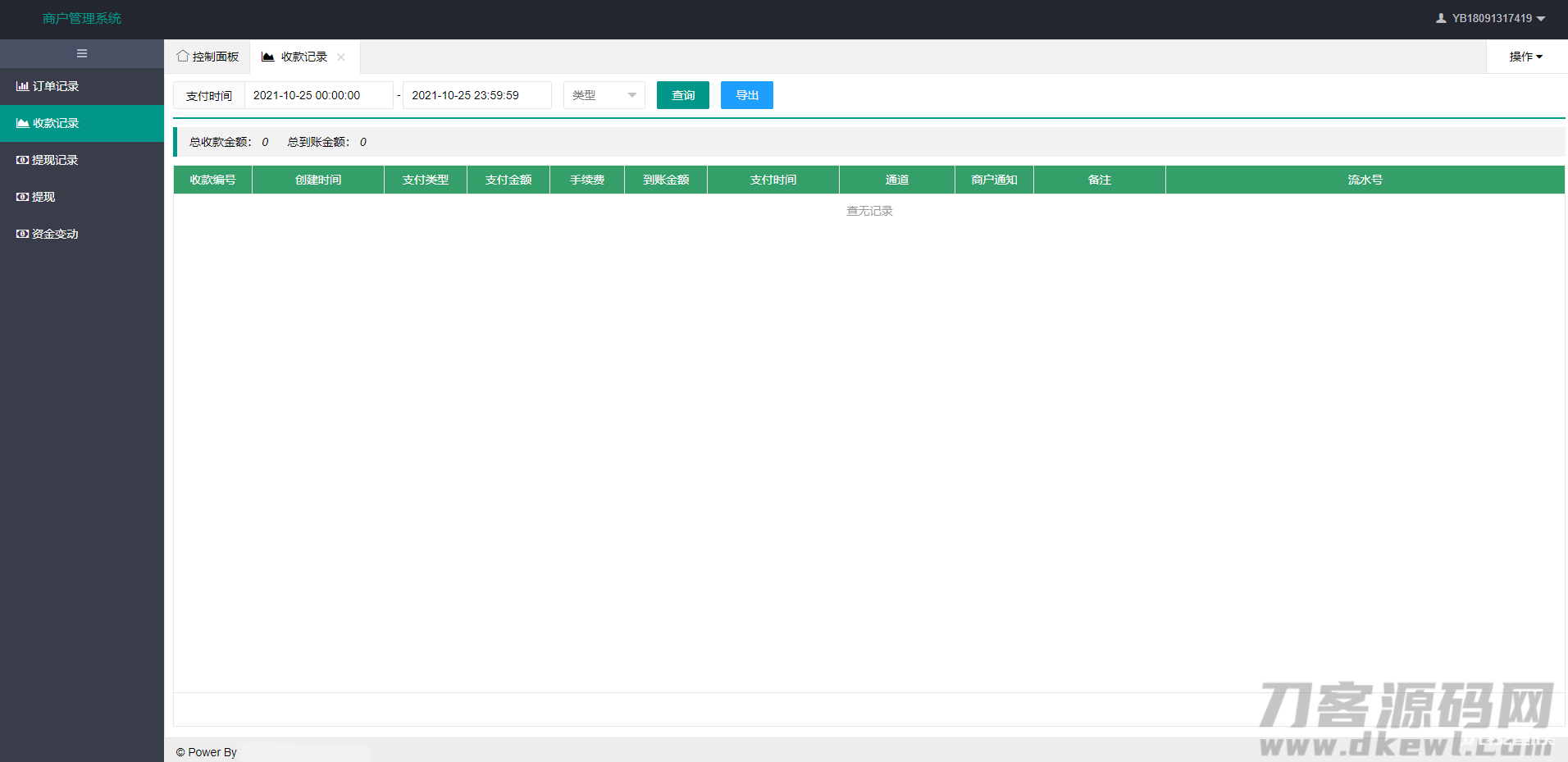This screenshot has height=762, width=1568.
Task: Click the chart icon on the 收款记录 tab
Action: point(268,57)
